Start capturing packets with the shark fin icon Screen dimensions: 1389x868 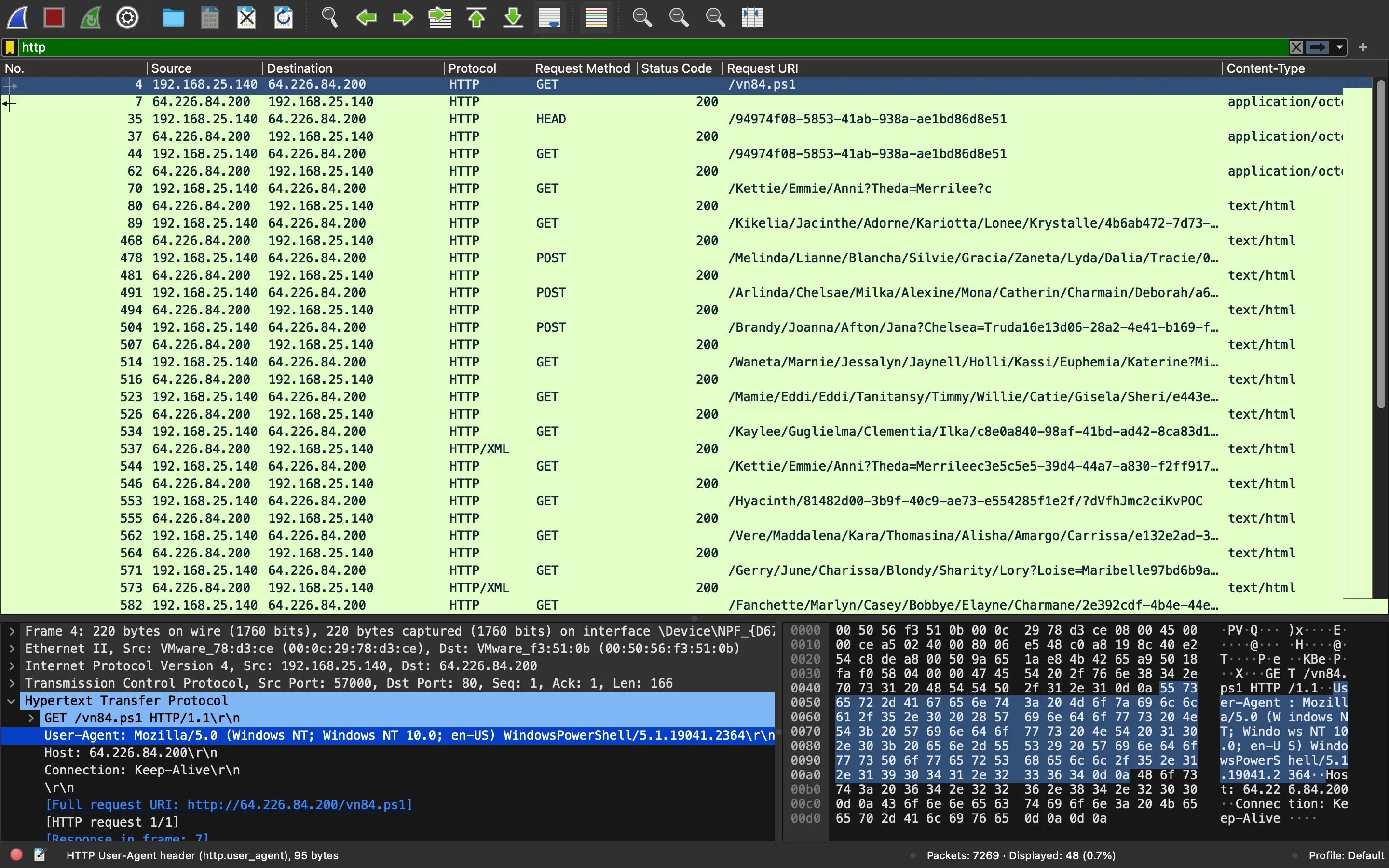(17, 17)
